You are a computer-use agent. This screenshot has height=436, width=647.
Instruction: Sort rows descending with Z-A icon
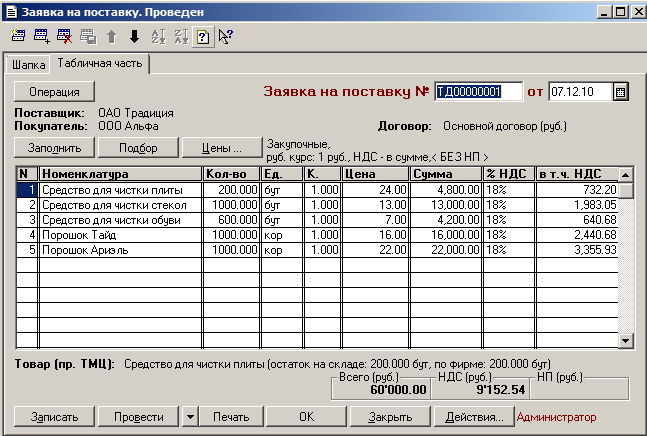click(181, 37)
